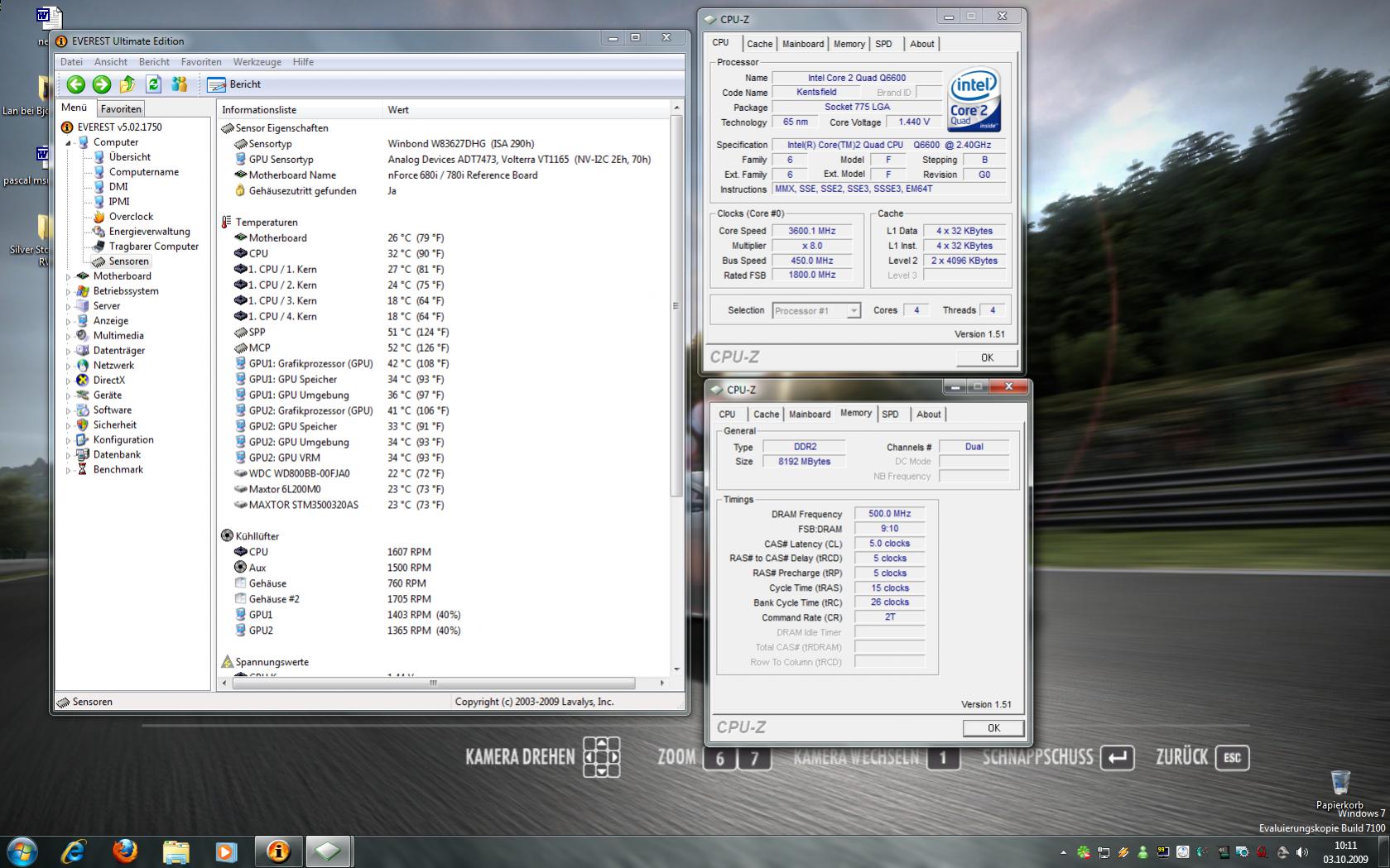Select the Sensoren tree item
The width and height of the screenshot is (1390, 868).
(128, 261)
